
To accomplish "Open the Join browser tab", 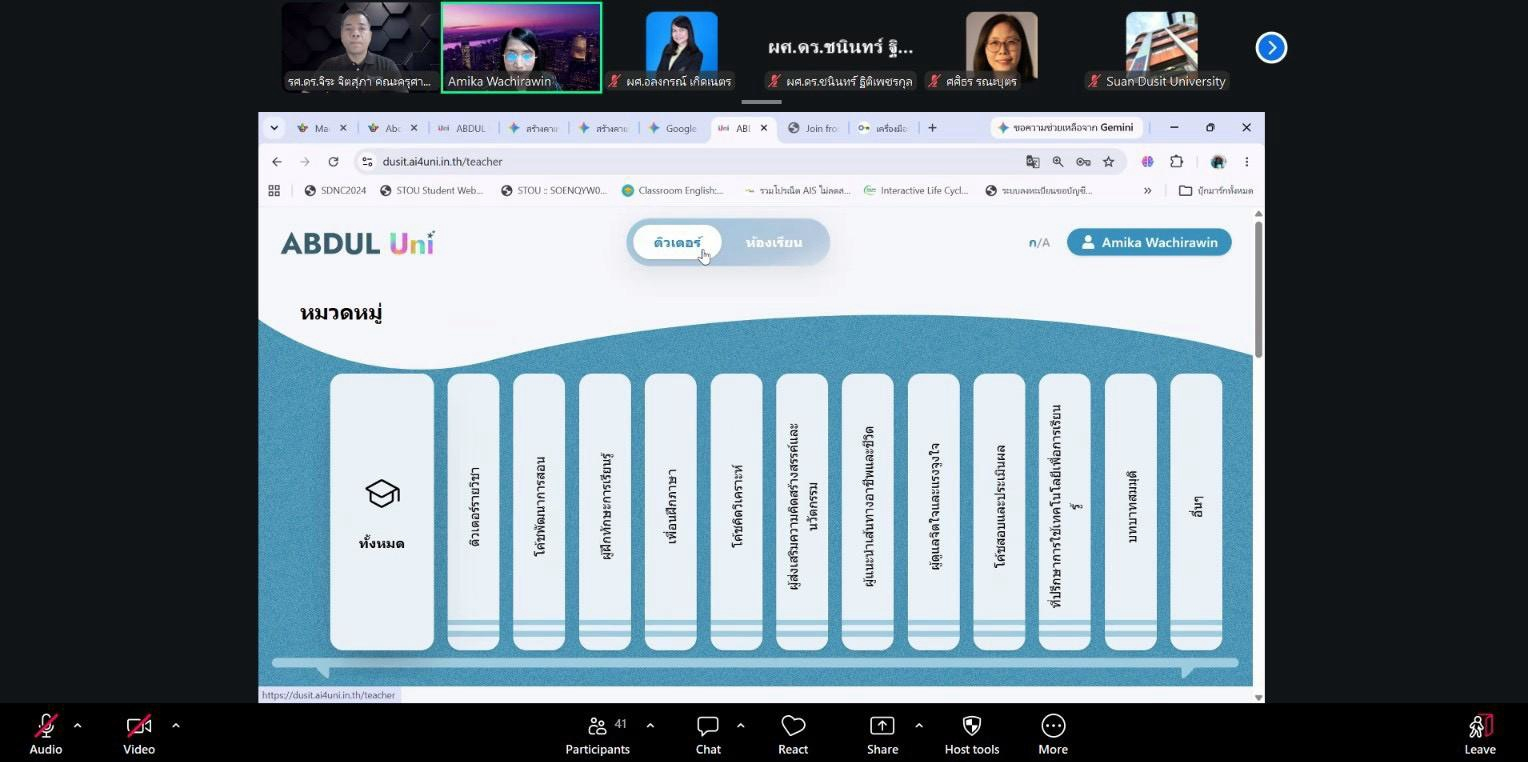I will click(814, 128).
